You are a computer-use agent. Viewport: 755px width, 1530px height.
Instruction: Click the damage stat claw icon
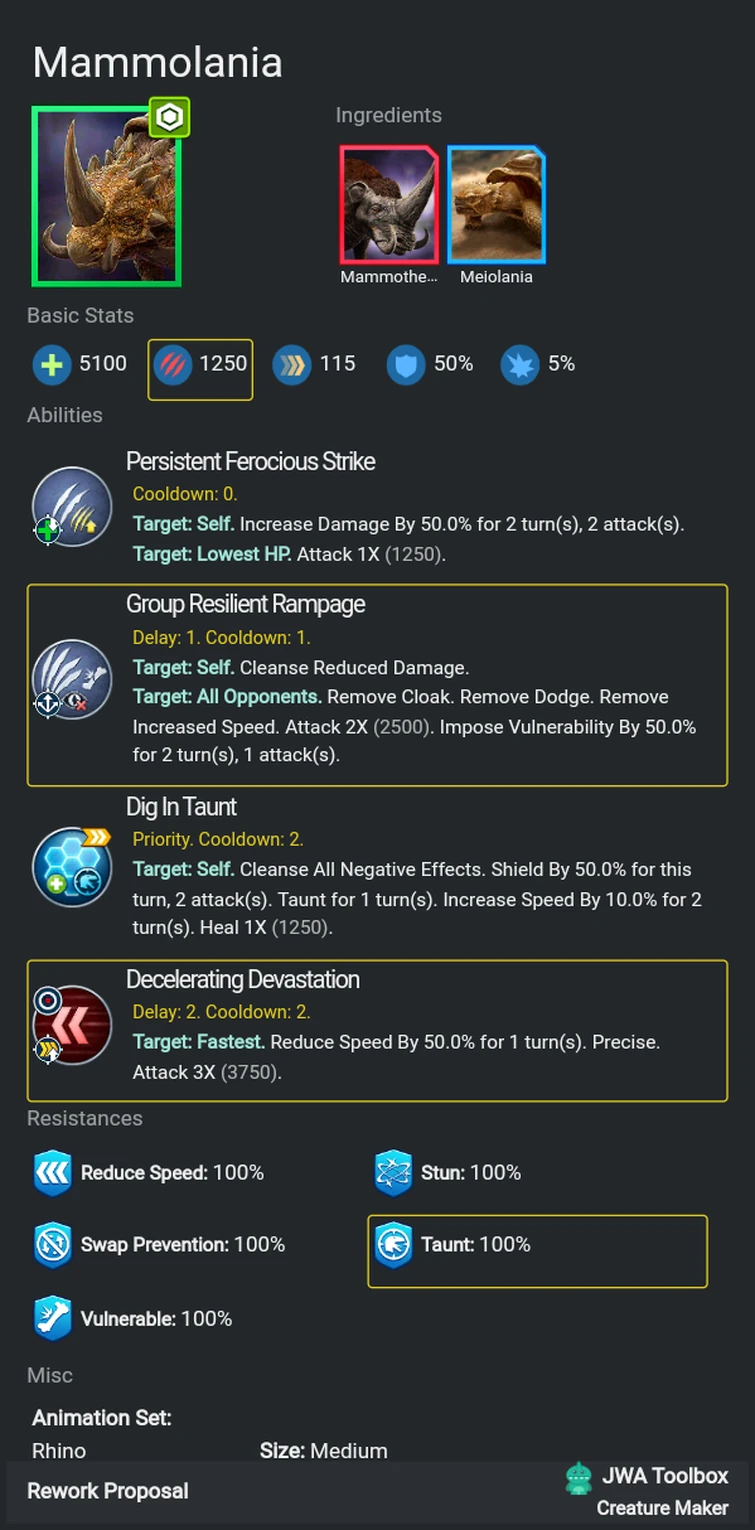173,365
